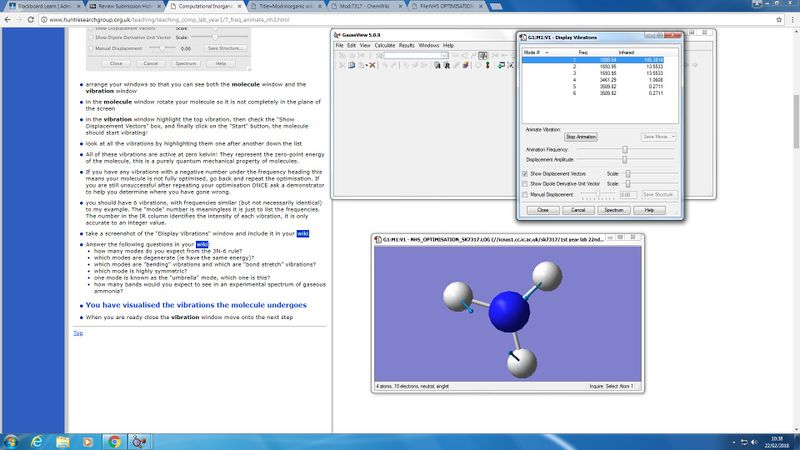This screenshot has width=800, height=450.
Task: Click the red X delete icon in GaussView toolbar
Action: pos(373,65)
